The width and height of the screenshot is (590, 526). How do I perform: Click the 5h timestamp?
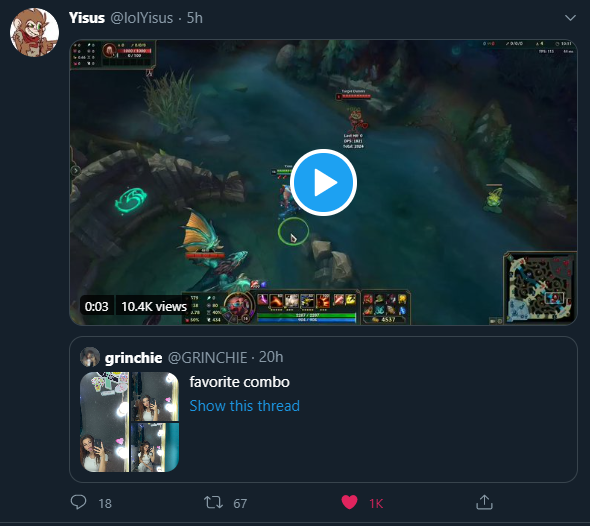(195, 18)
